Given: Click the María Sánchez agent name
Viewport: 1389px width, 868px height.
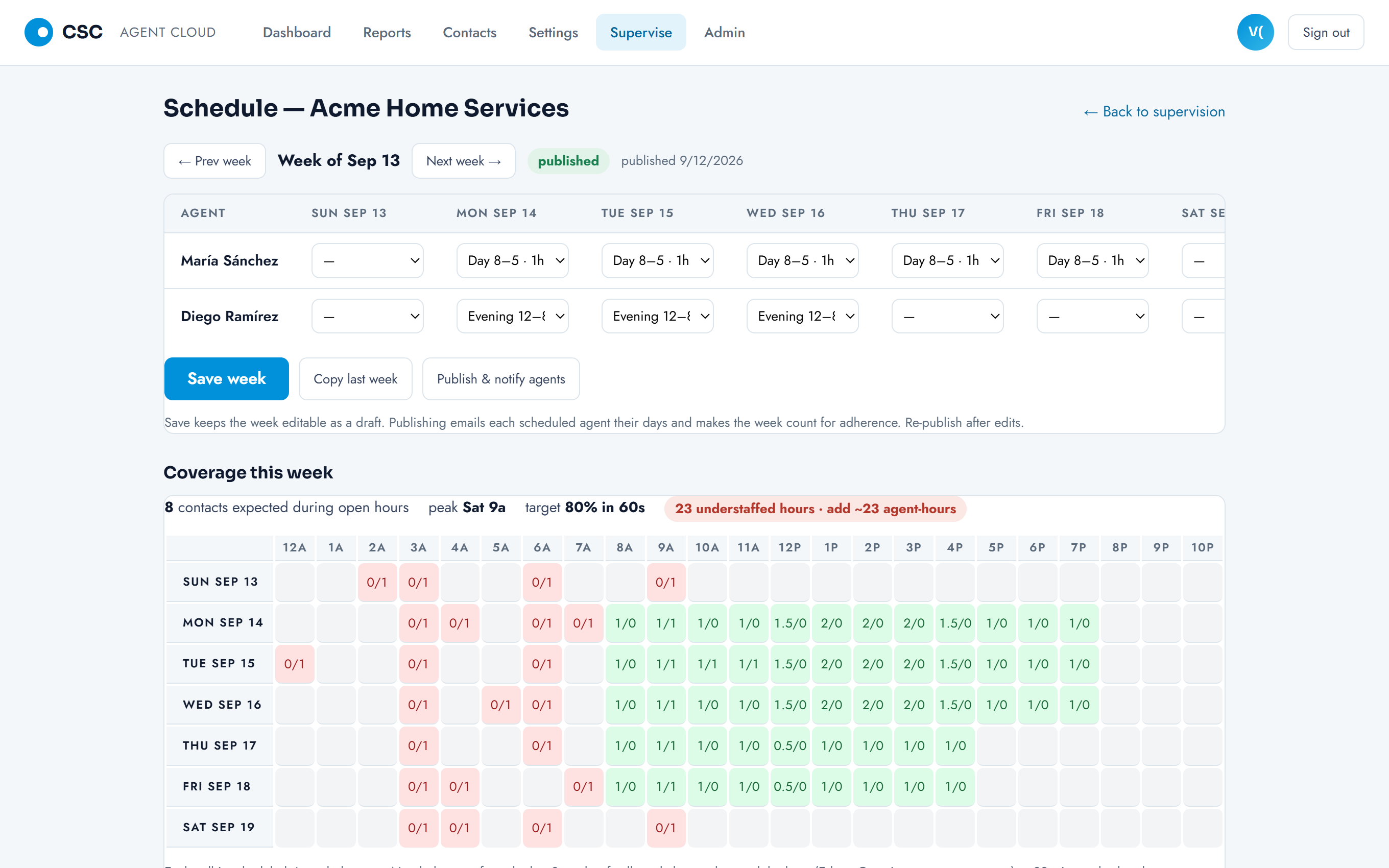Looking at the screenshot, I should click(230, 260).
